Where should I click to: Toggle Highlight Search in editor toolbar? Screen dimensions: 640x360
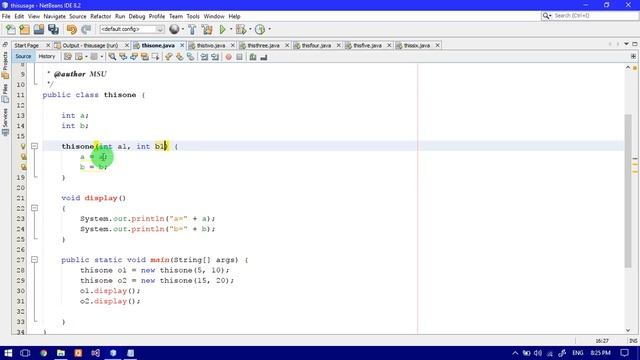point(144,57)
